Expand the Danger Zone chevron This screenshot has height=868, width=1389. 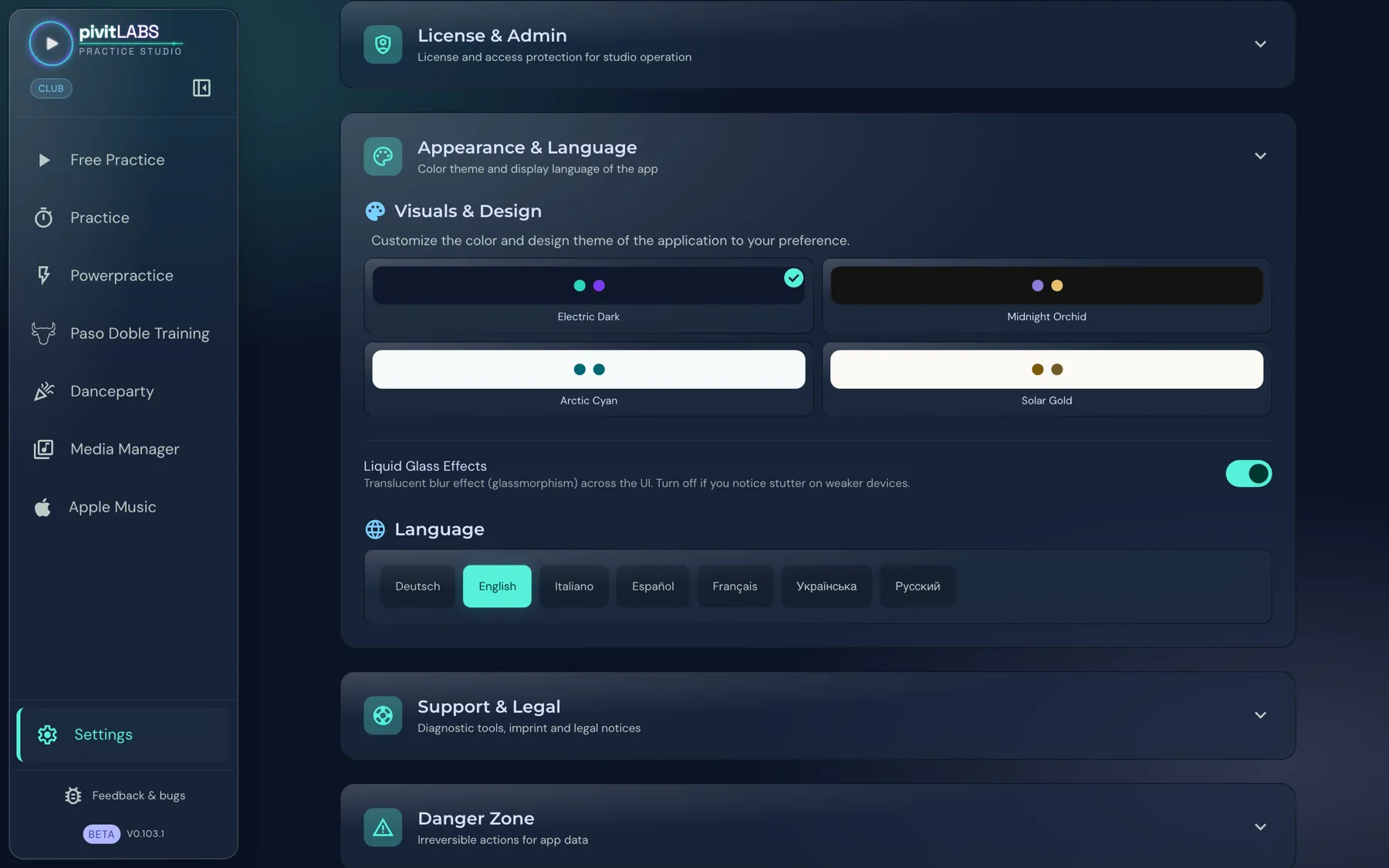click(1260, 827)
